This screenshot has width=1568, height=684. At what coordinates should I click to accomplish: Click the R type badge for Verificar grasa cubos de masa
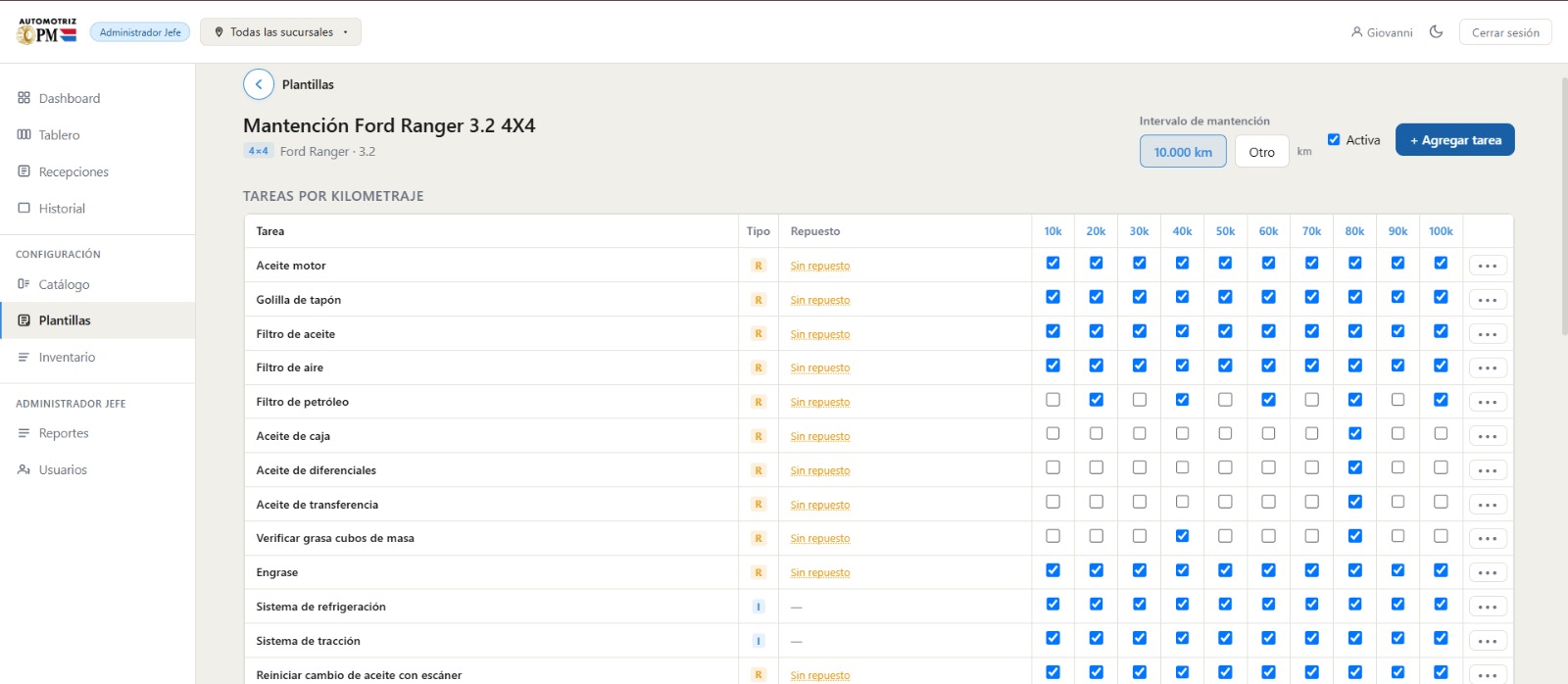(x=758, y=538)
